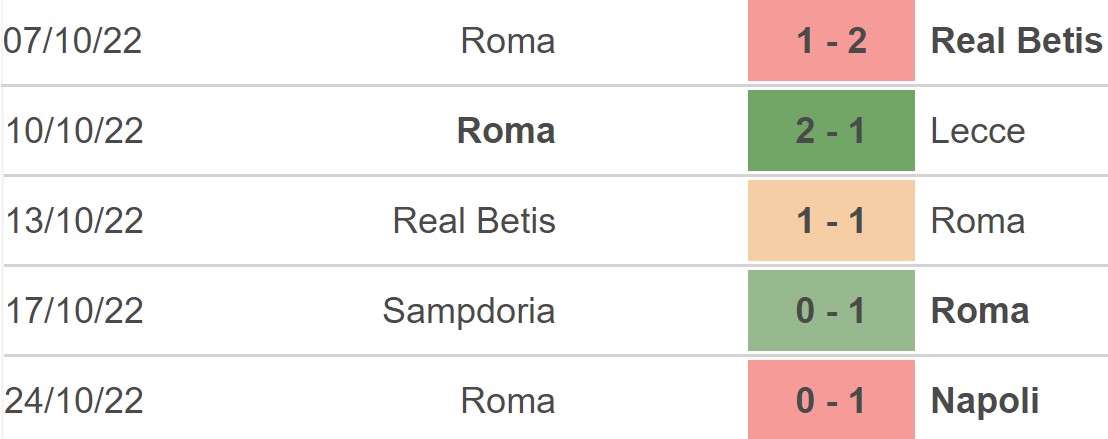Click the 13/10/22 match date
The width and height of the screenshot is (1108, 439).
pos(73,221)
